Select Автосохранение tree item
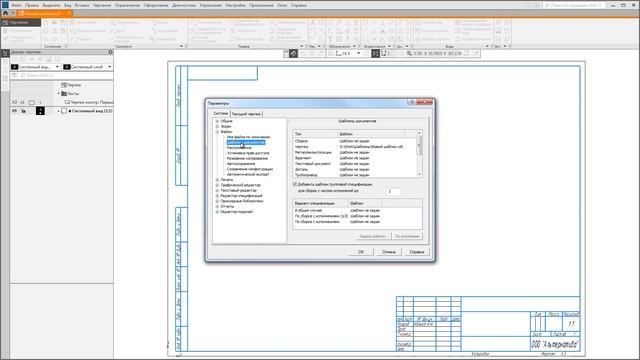The height and width of the screenshot is (360, 640). tap(241, 164)
